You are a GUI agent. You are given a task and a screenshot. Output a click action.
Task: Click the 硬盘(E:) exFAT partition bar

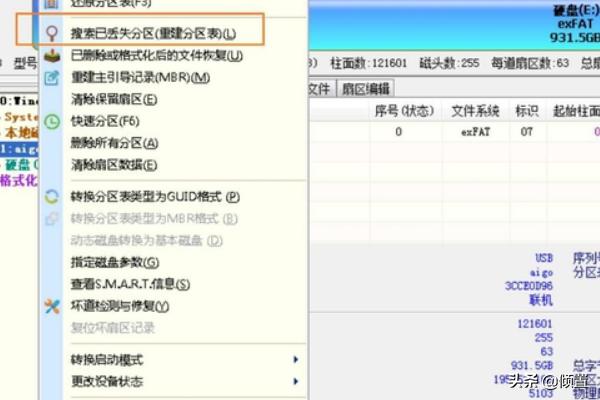(x=454, y=25)
